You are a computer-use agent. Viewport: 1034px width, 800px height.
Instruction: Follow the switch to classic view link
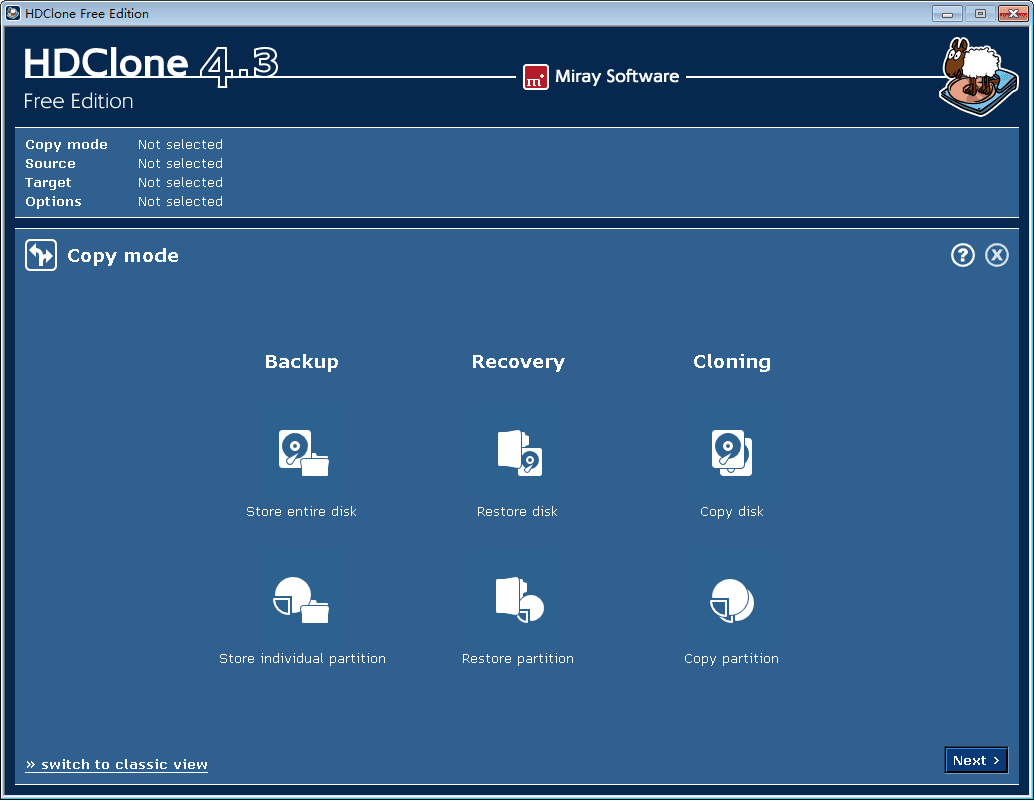pos(117,764)
